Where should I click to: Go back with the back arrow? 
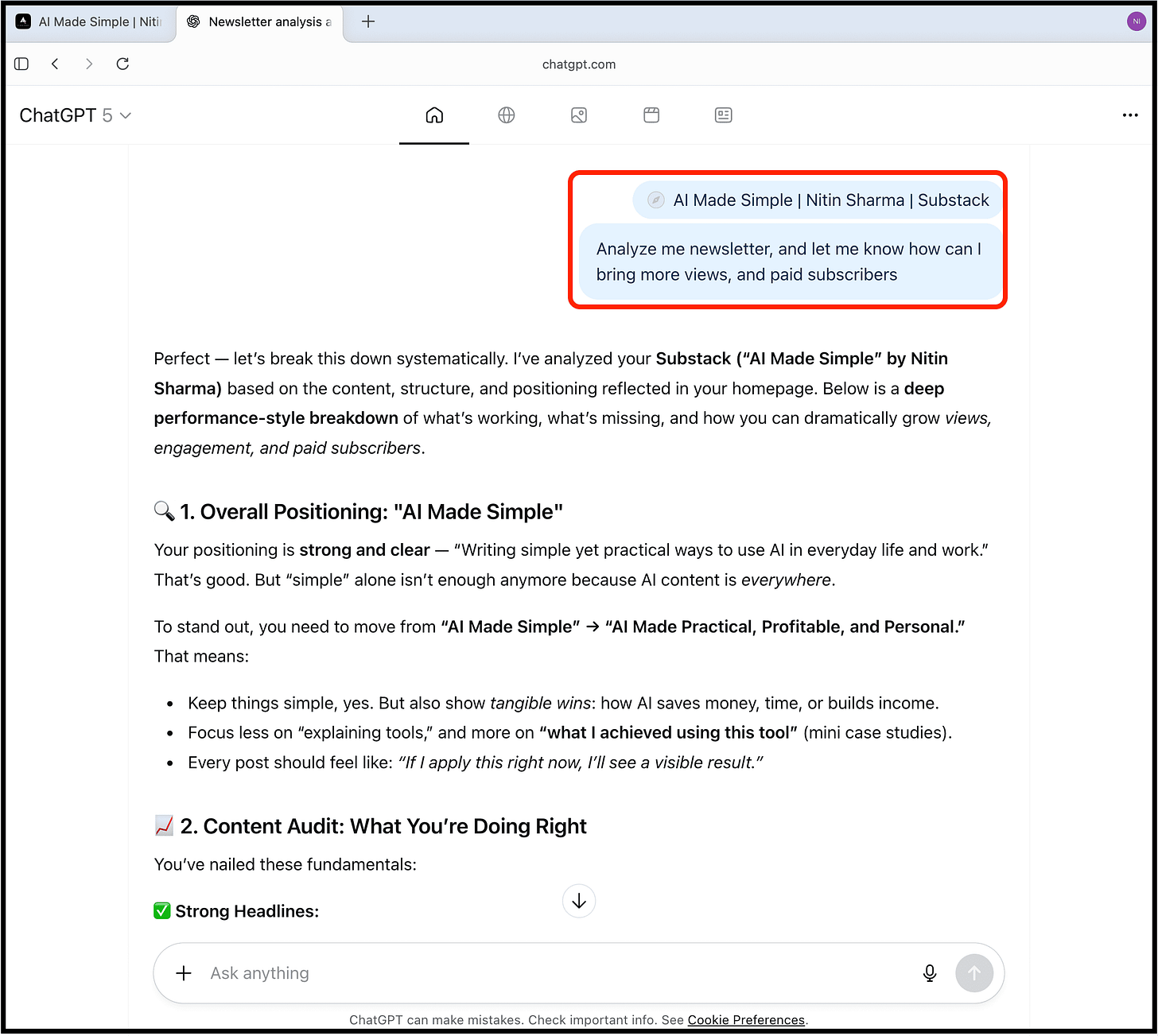pos(55,64)
